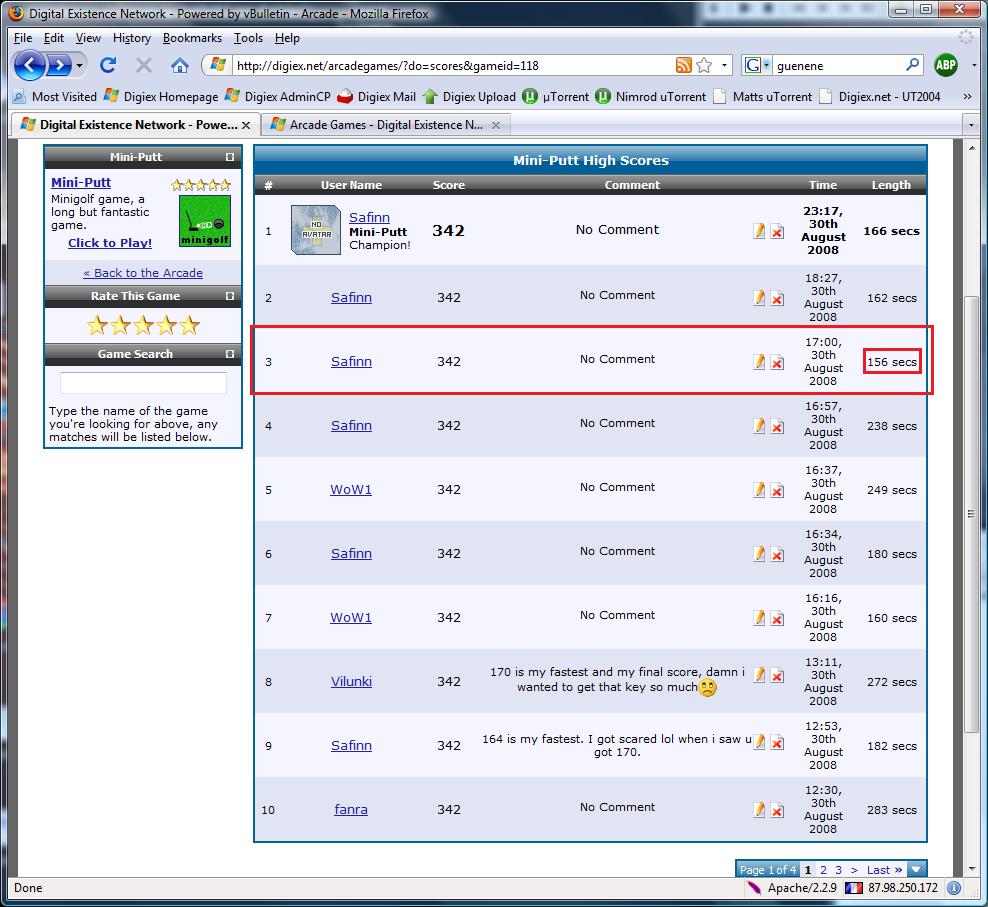Click the vertical page scrollbar thumb

point(971,514)
